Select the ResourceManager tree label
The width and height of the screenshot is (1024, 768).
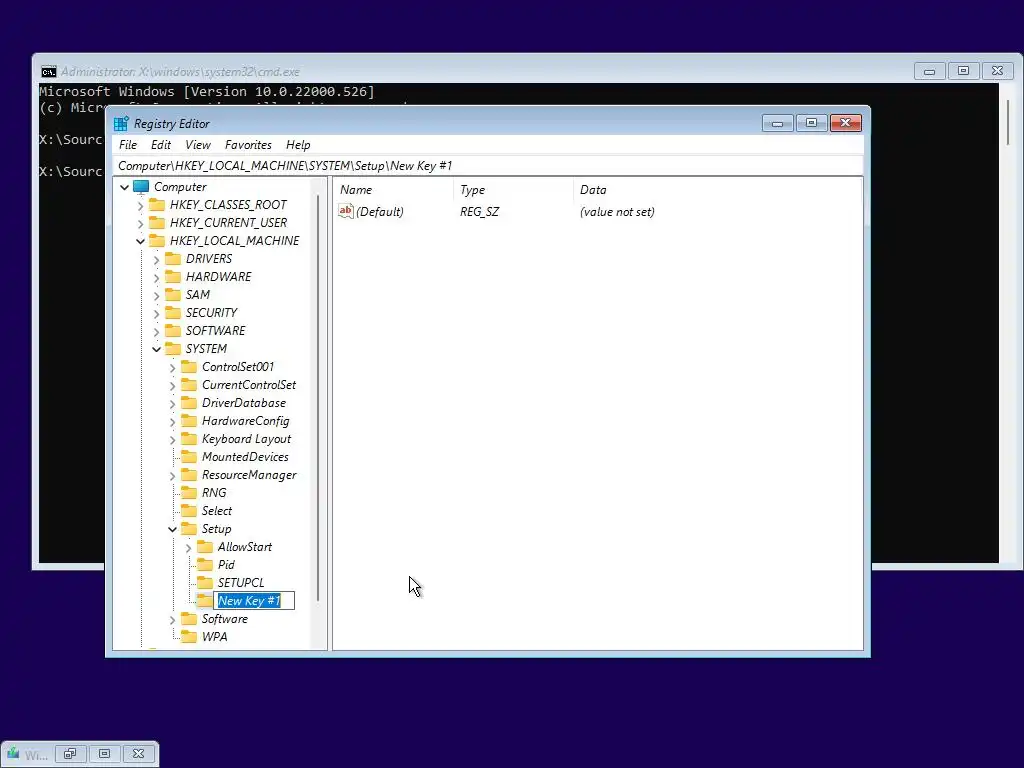coord(249,475)
